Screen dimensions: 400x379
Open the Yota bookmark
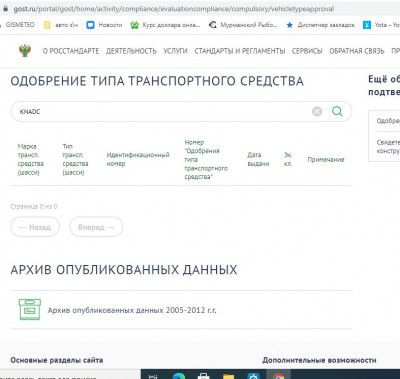coord(381,25)
